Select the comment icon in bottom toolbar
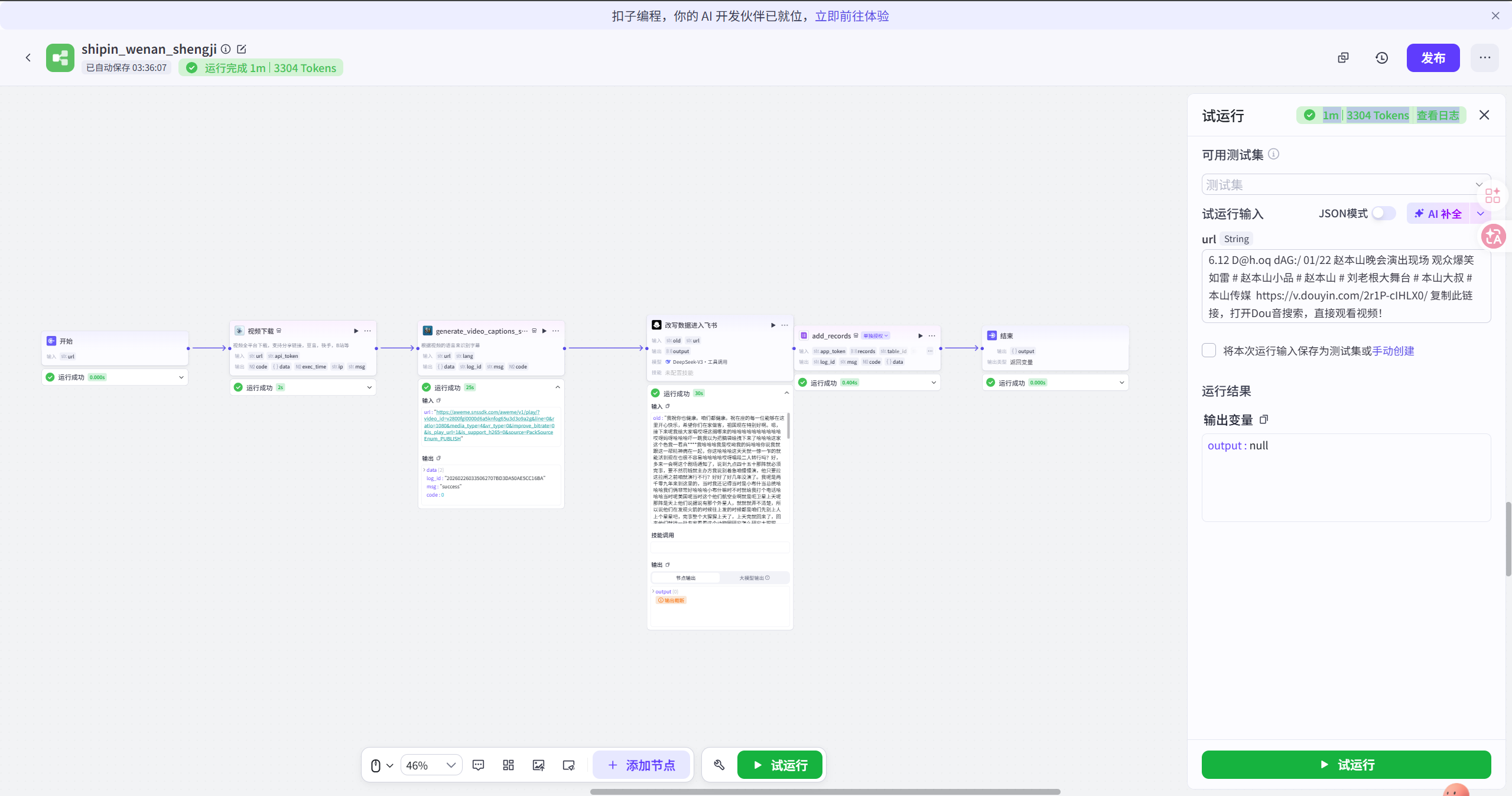Screen dimensions: 1512x796 point(477,765)
